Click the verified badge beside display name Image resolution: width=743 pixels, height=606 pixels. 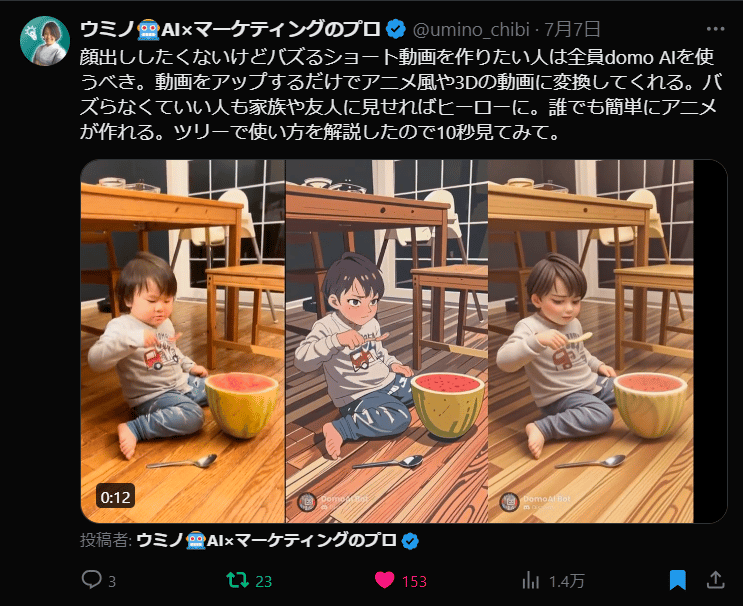pos(396,29)
